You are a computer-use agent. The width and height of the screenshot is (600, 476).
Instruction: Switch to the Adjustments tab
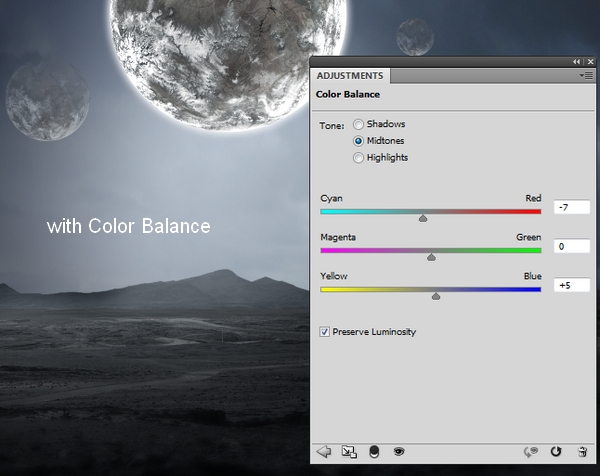pos(350,76)
